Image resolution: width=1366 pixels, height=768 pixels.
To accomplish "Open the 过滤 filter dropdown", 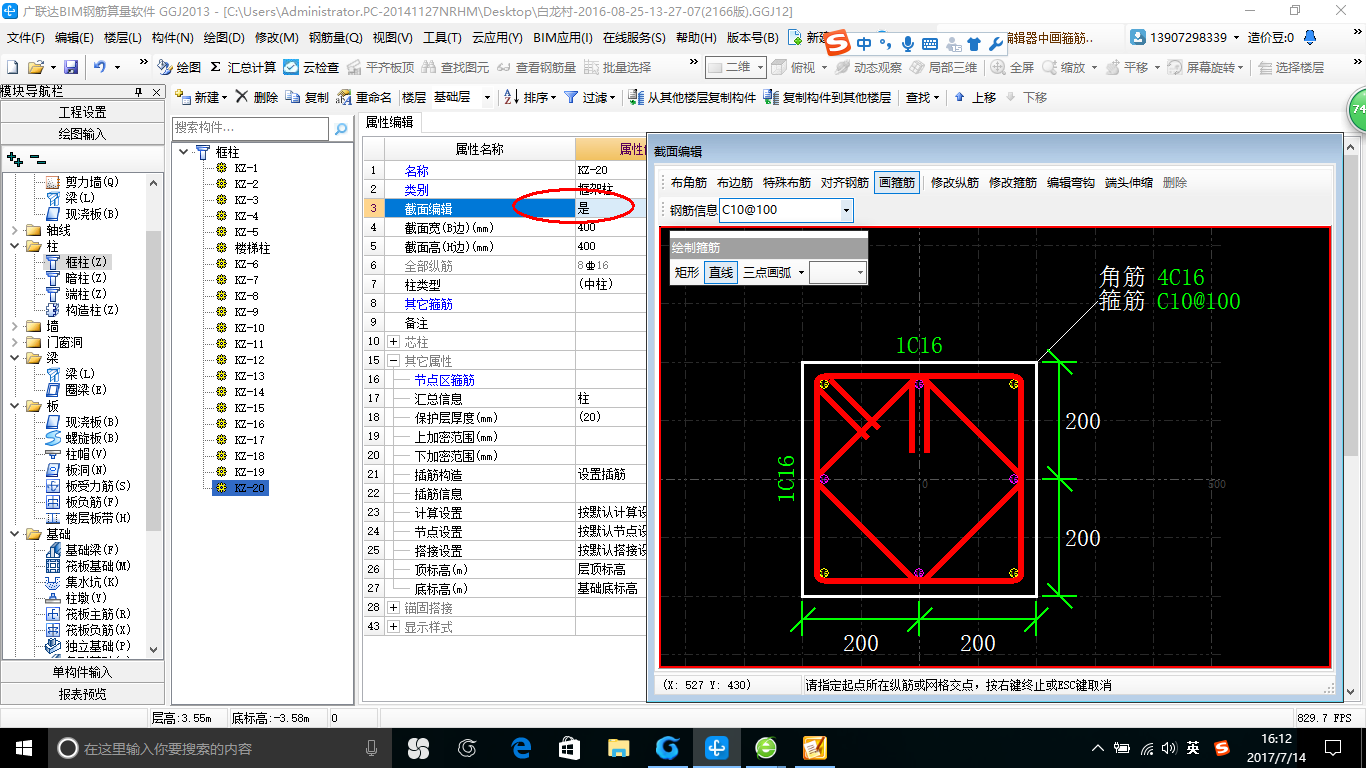I will point(591,97).
